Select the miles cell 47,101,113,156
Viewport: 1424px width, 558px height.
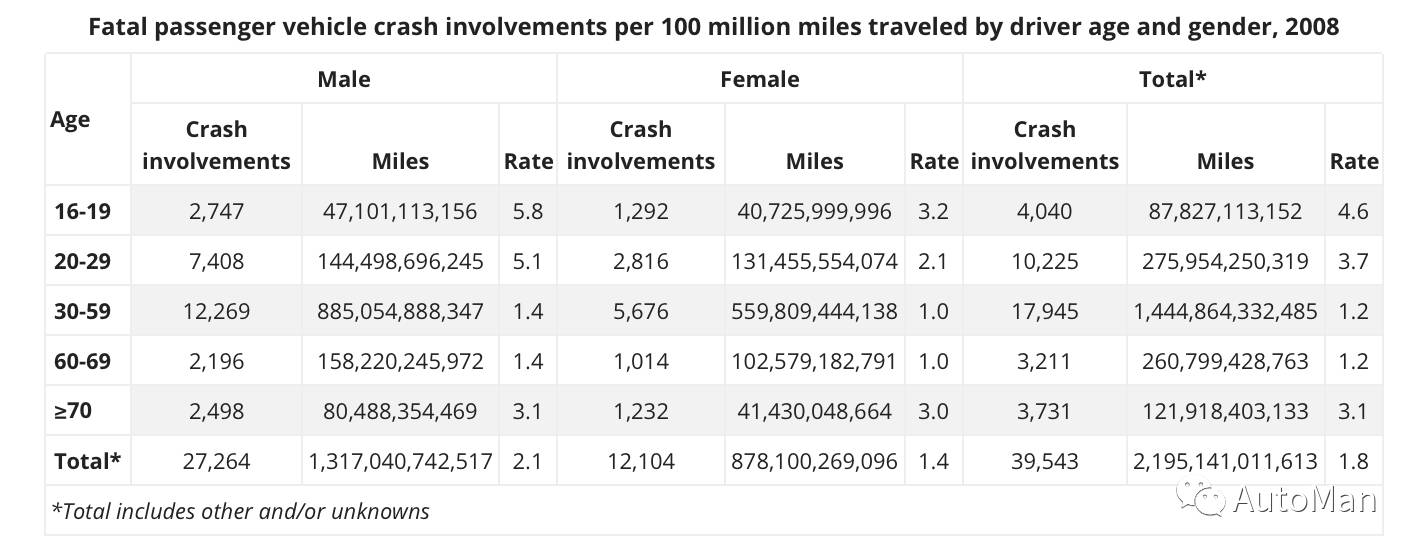click(400, 211)
